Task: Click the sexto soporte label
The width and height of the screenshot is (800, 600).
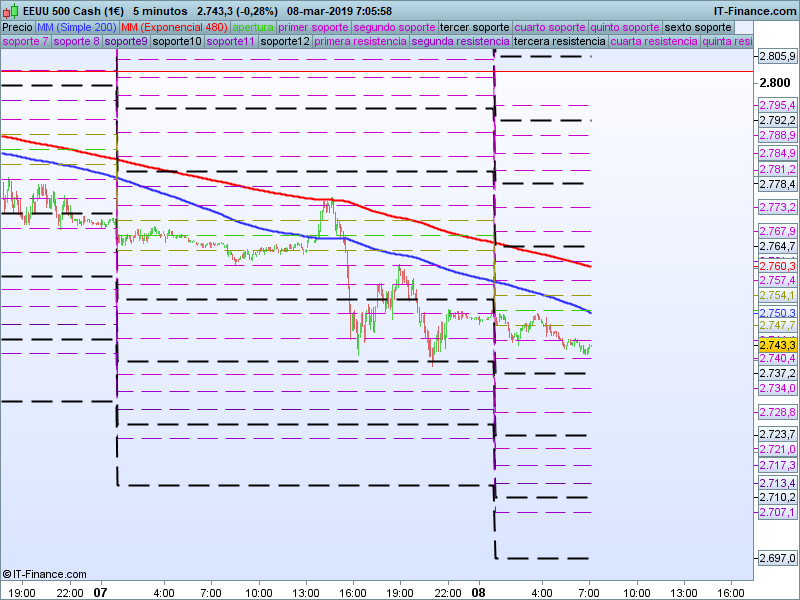Action: click(698, 28)
